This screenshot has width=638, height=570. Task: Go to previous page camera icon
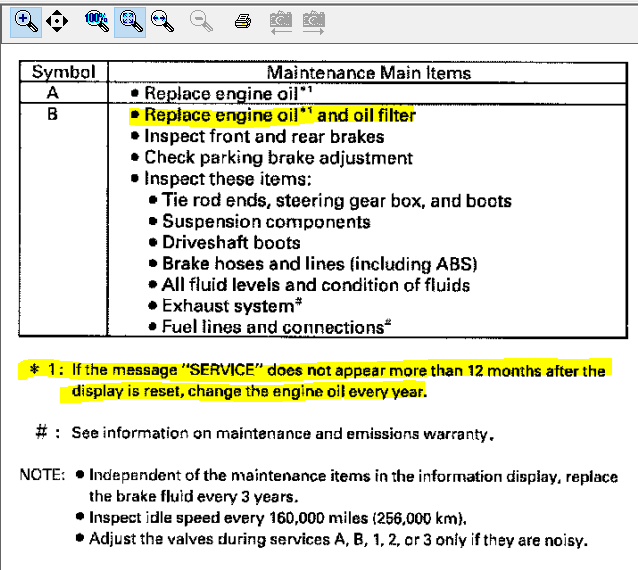tap(281, 23)
